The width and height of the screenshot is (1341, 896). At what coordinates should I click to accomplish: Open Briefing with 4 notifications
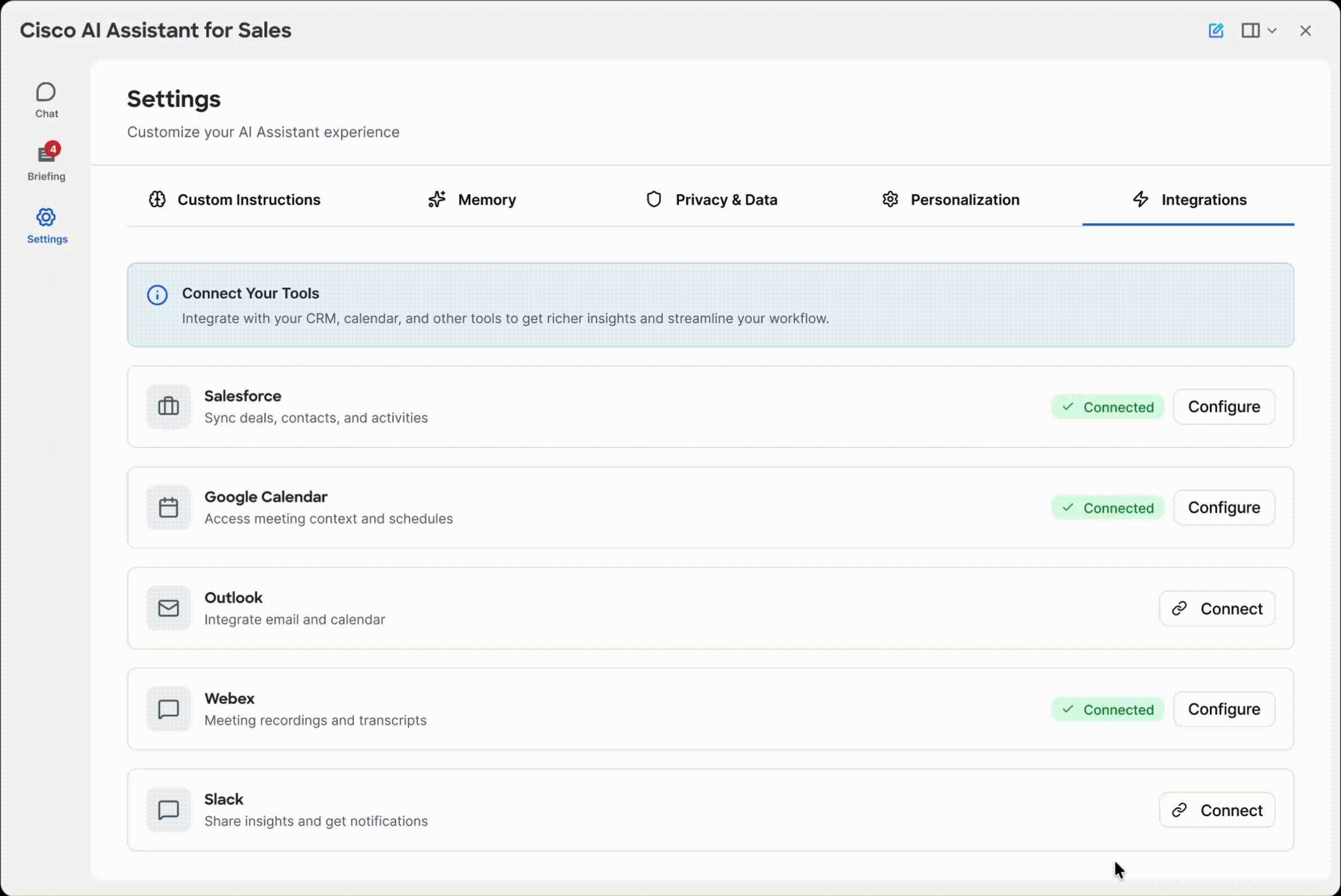[x=47, y=161]
